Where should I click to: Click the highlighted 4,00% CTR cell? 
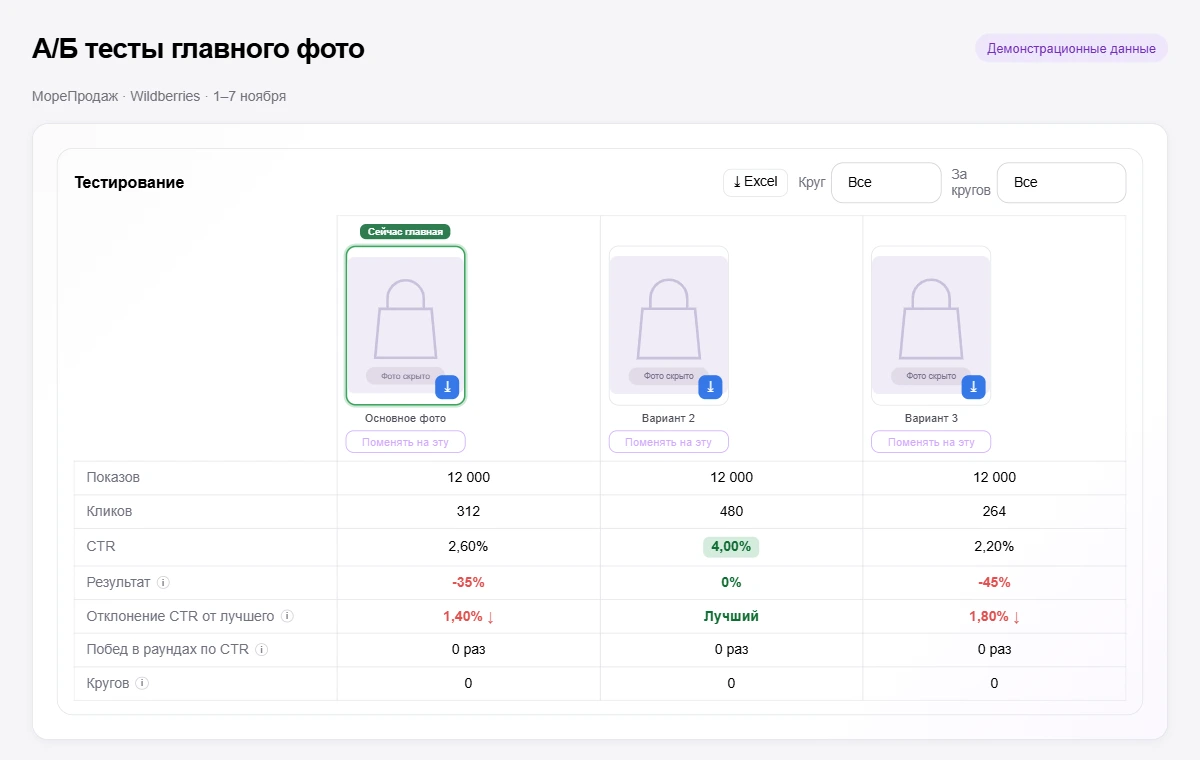click(x=731, y=547)
